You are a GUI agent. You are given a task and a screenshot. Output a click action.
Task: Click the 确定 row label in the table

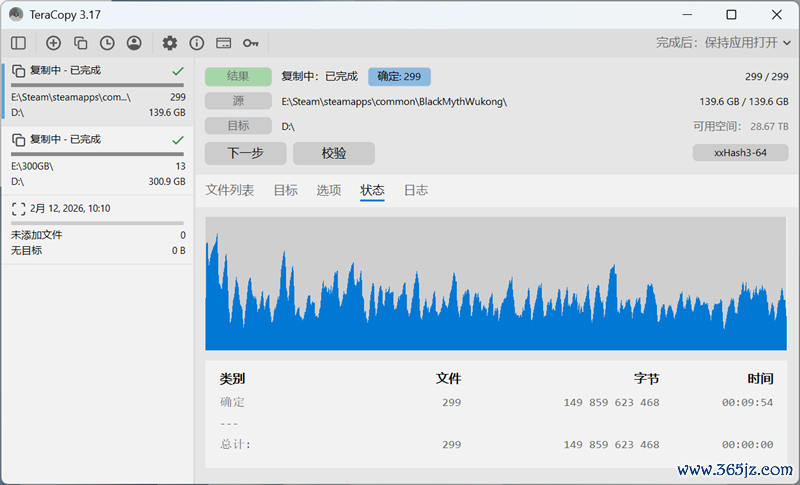point(232,402)
